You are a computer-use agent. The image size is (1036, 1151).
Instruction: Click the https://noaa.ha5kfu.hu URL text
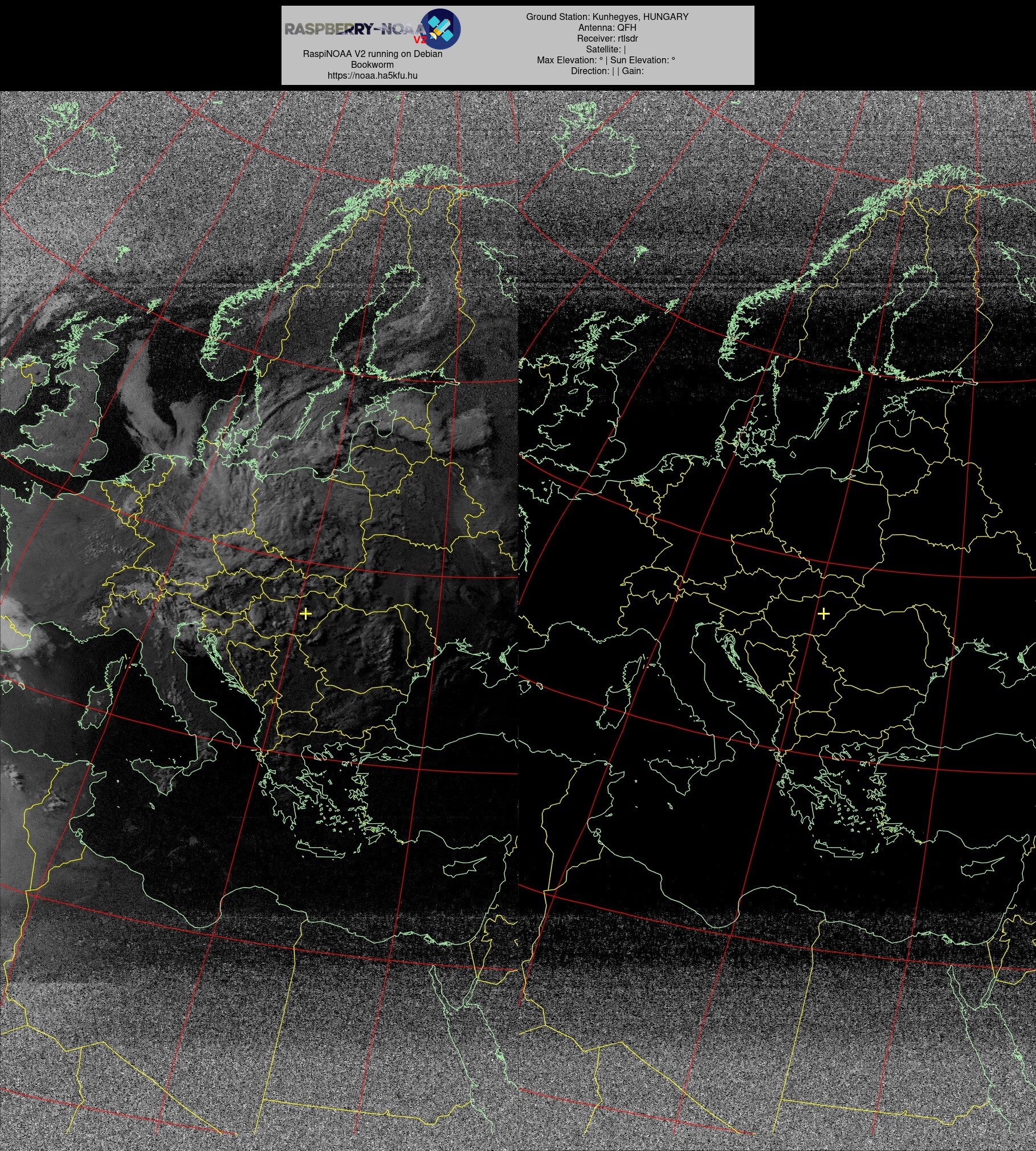(x=372, y=75)
